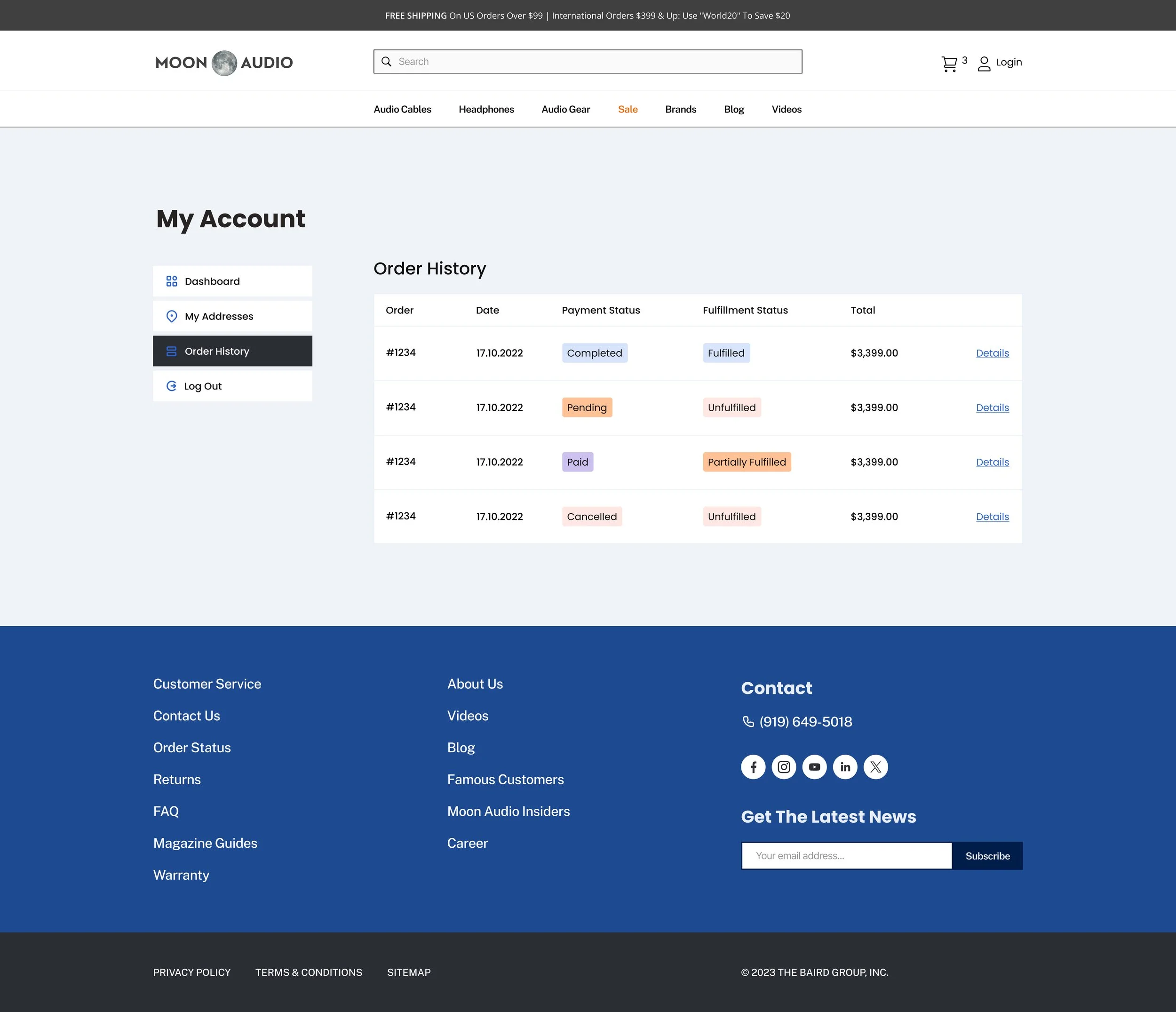
Task: Open the Headphones navigation menu
Action: 486,110
